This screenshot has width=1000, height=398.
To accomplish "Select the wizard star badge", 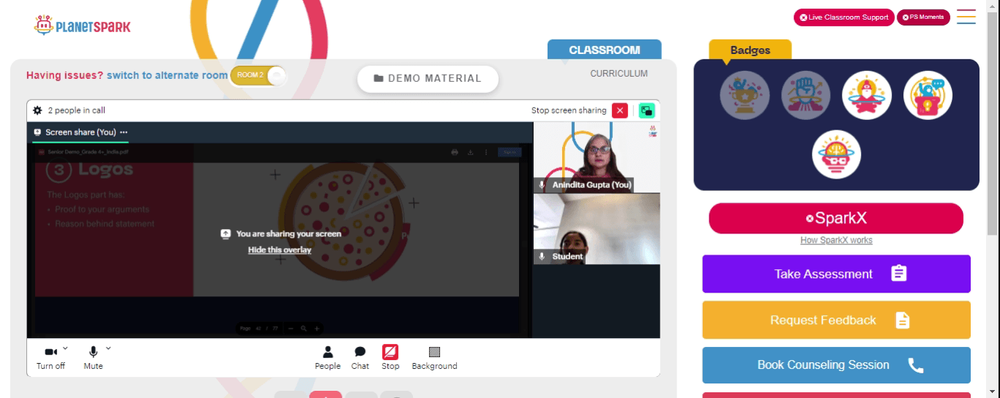I will [x=867, y=96].
